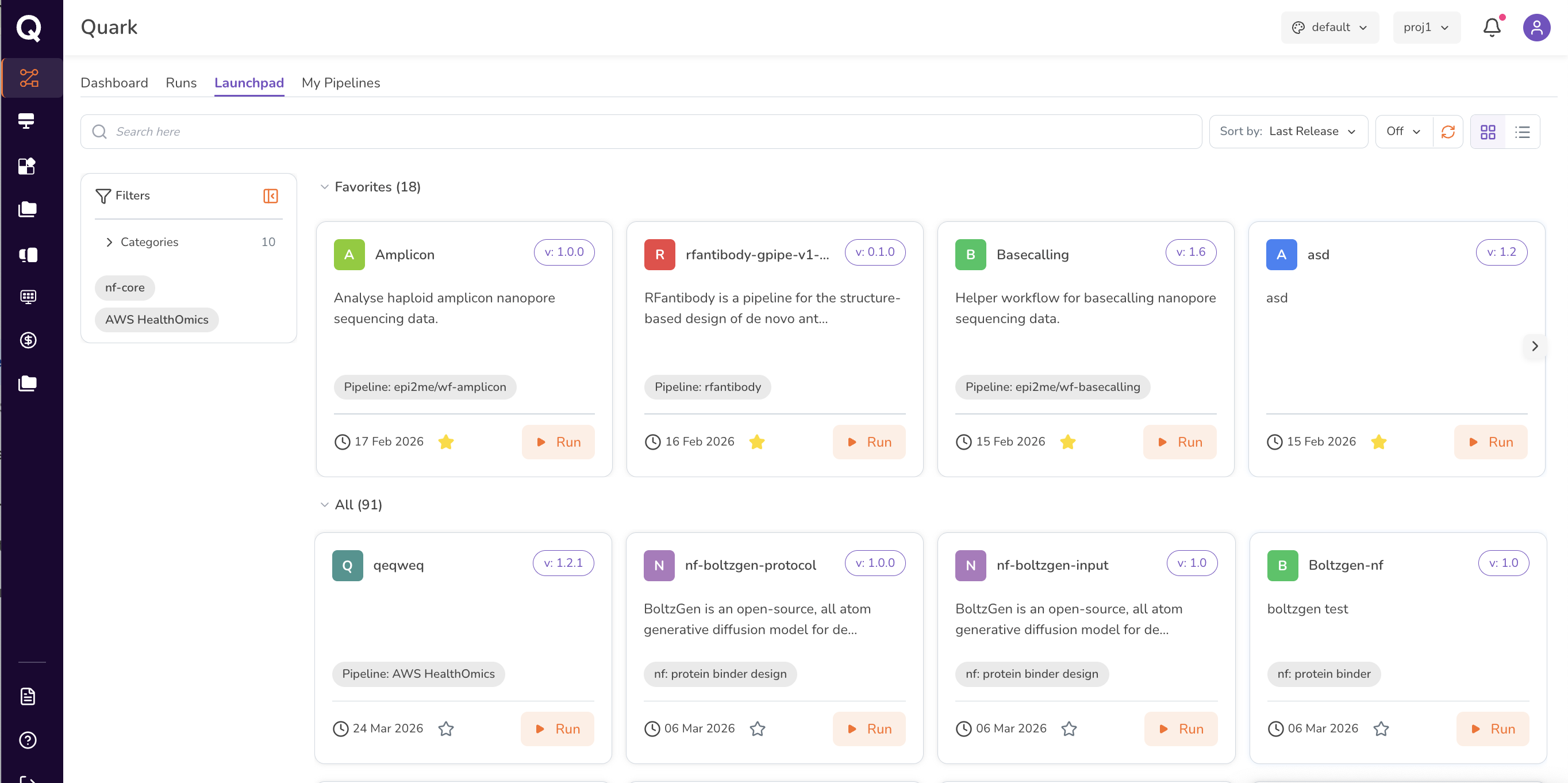The width and height of the screenshot is (1568, 783).
Task: Open the document notes sidebar icon
Action: tap(28, 696)
